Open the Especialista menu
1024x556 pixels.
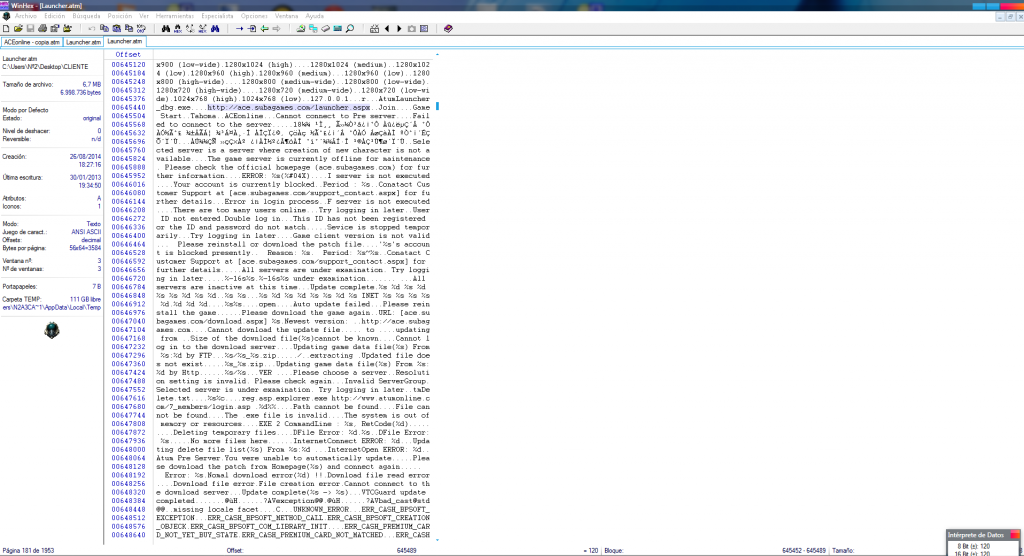(220, 17)
